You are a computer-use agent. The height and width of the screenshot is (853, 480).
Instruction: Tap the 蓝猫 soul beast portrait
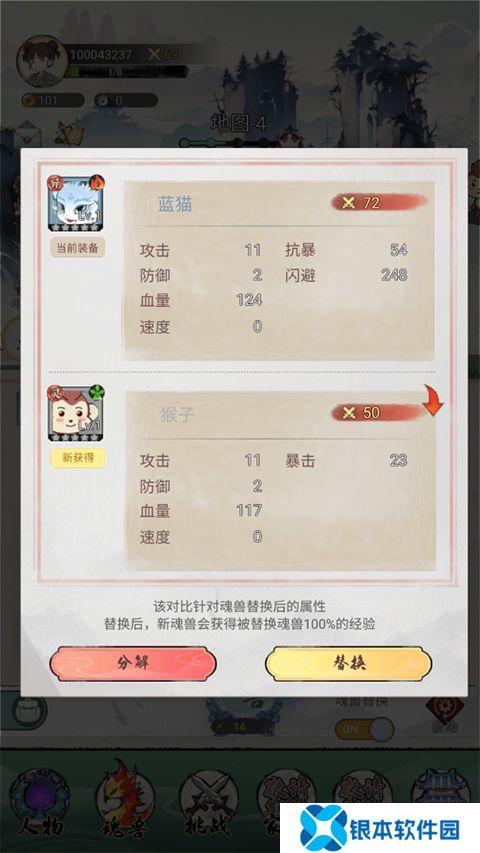coord(76,203)
